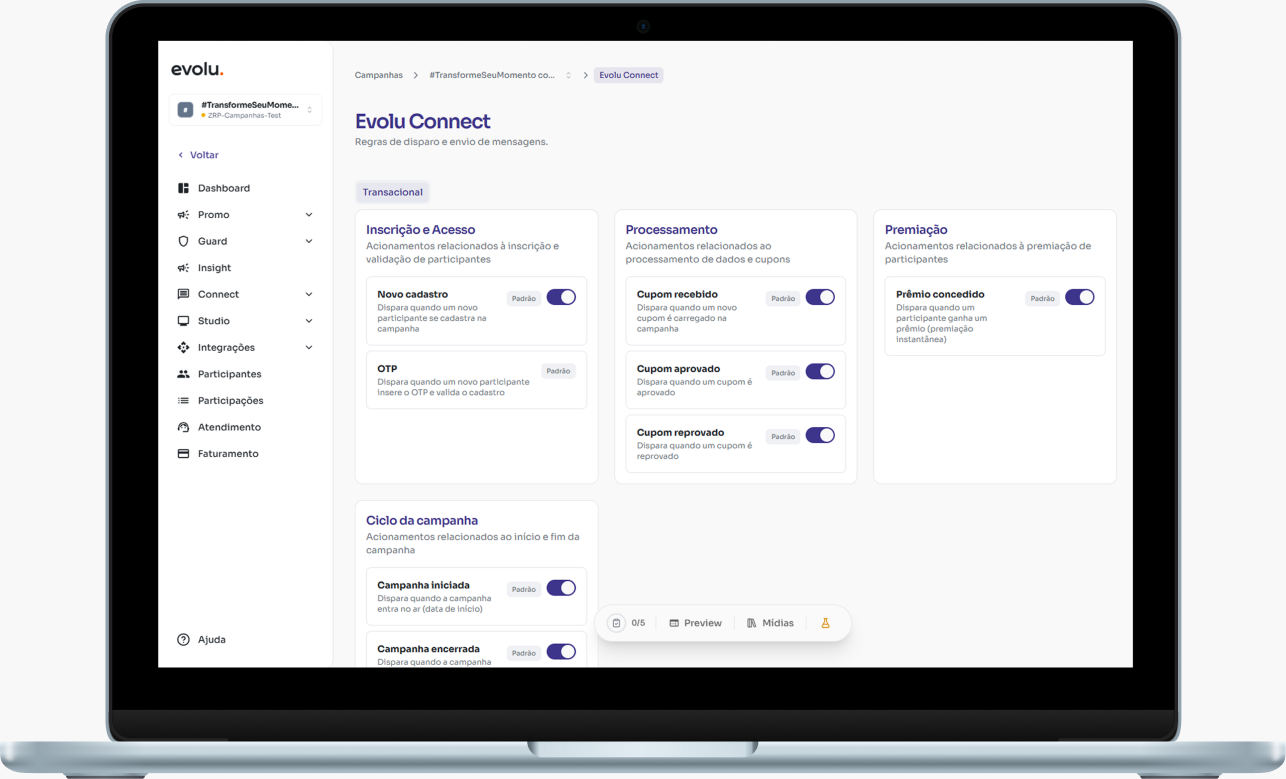Expand the Studio sidebar menu

point(245,321)
